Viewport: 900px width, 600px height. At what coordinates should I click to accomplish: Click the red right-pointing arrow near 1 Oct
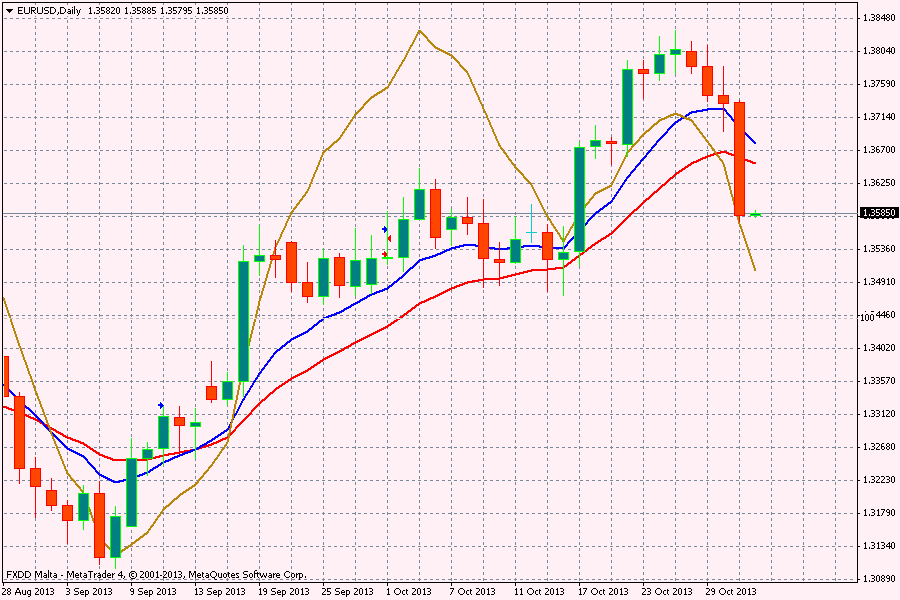[x=386, y=255]
